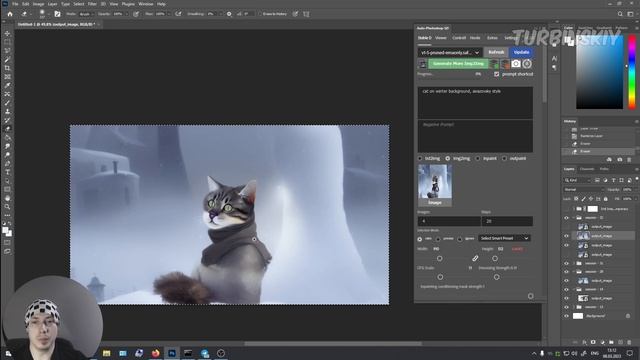This screenshot has width=640, height=360.
Task: Open the Select Smart Preset dropdown
Action: coord(504,238)
